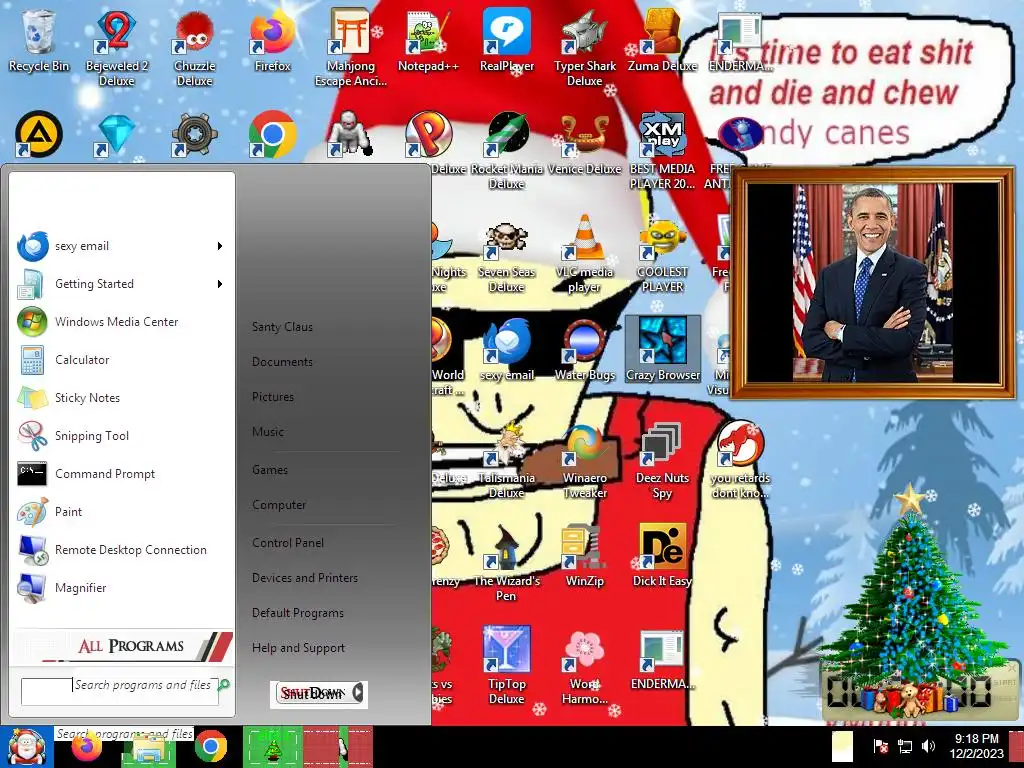Open Help and Support
The image size is (1024, 768).
298,648
